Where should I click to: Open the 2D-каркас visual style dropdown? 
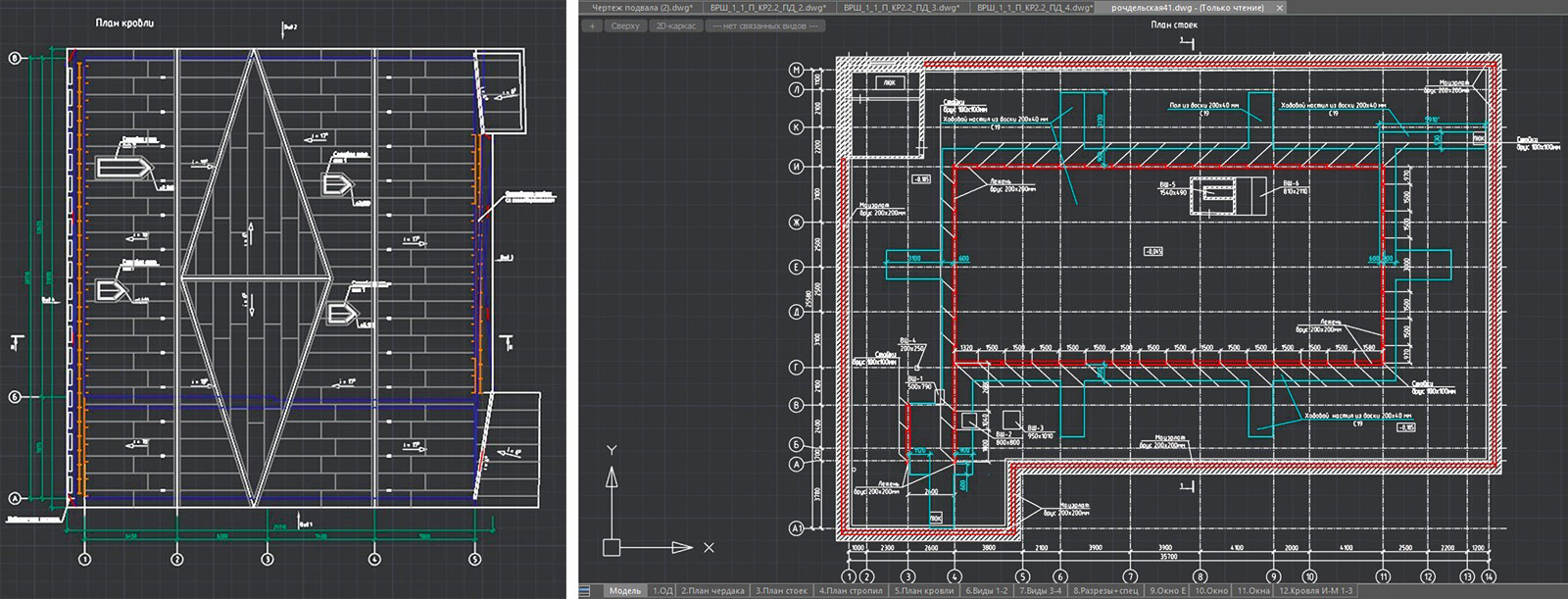click(675, 26)
